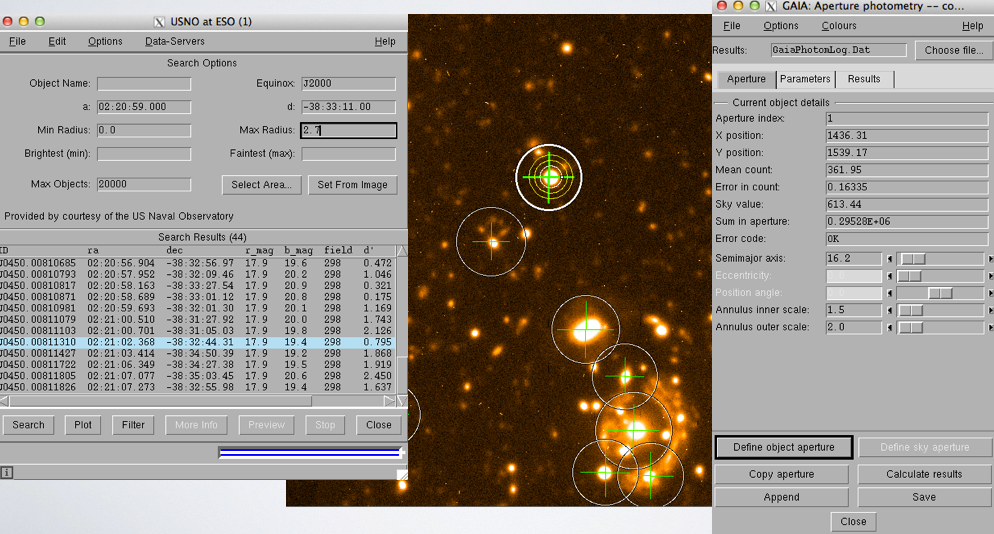Click the Plot button
994x534 pixels.
pos(83,425)
